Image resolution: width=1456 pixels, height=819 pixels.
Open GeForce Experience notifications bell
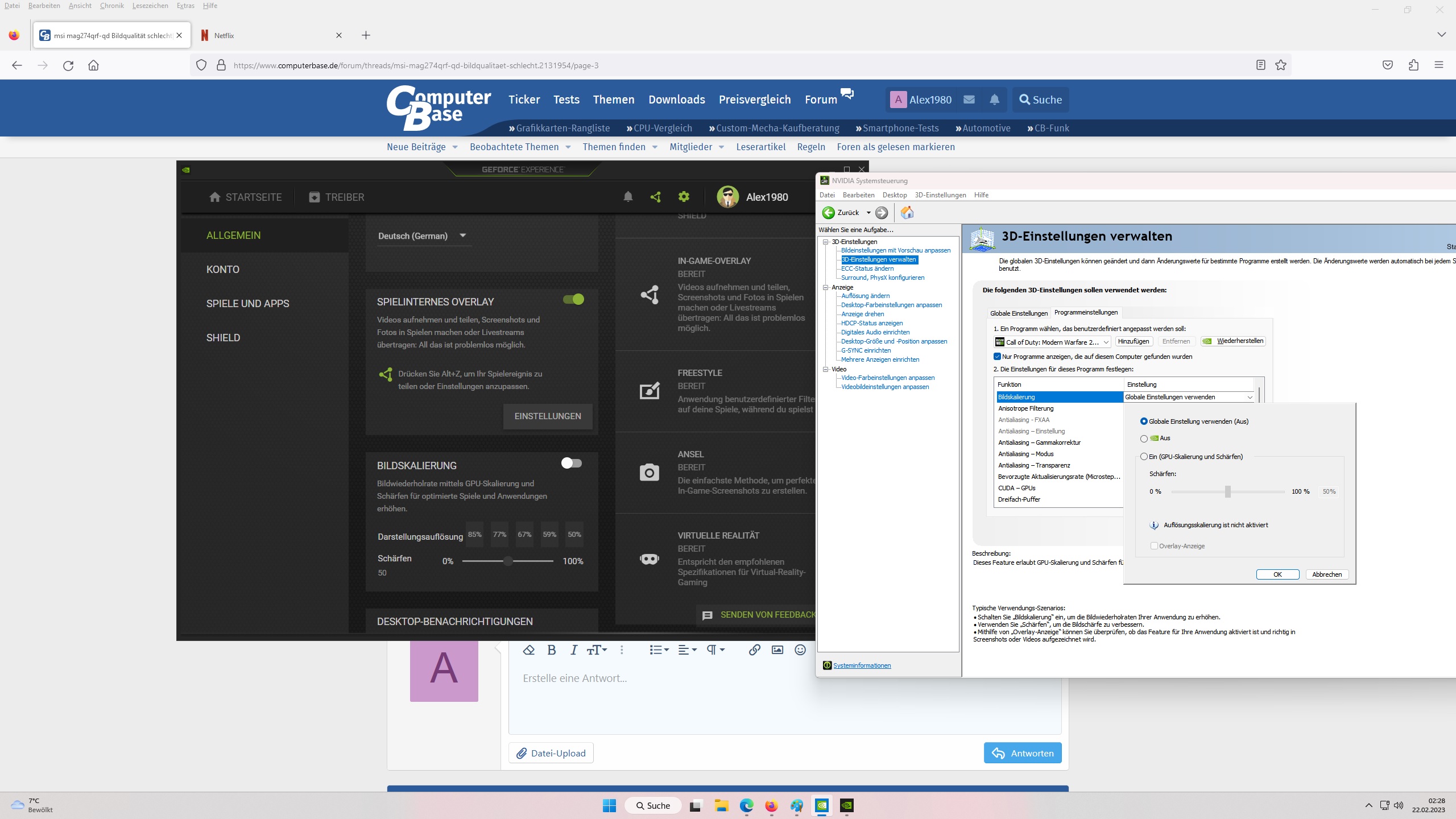coord(628,197)
